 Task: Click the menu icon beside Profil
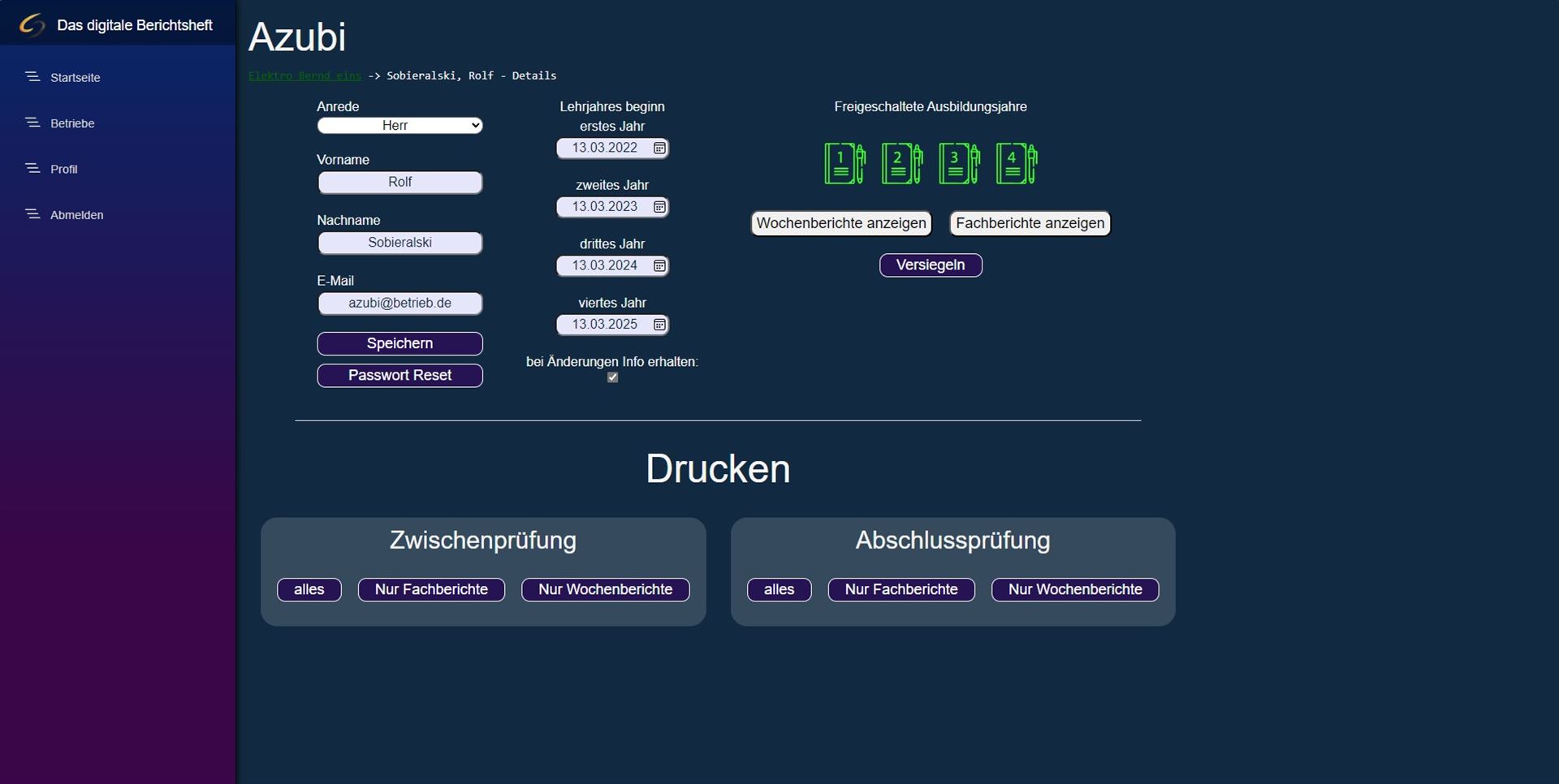(x=32, y=169)
